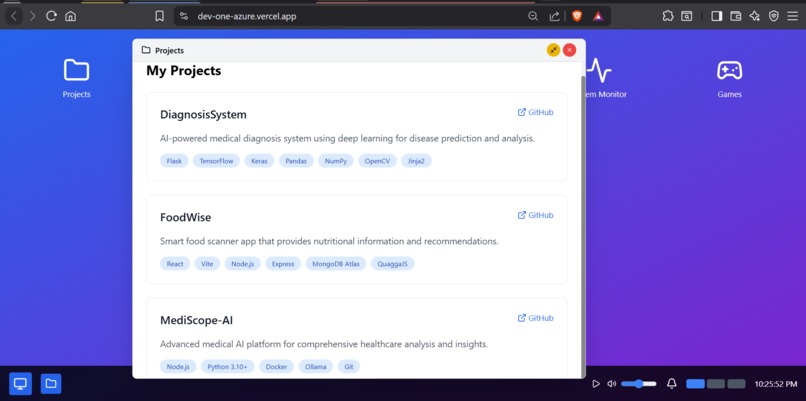Click the MediScope-AI project title
Image resolution: width=806 pixels, height=401 pixels.
tap(196, 320)
